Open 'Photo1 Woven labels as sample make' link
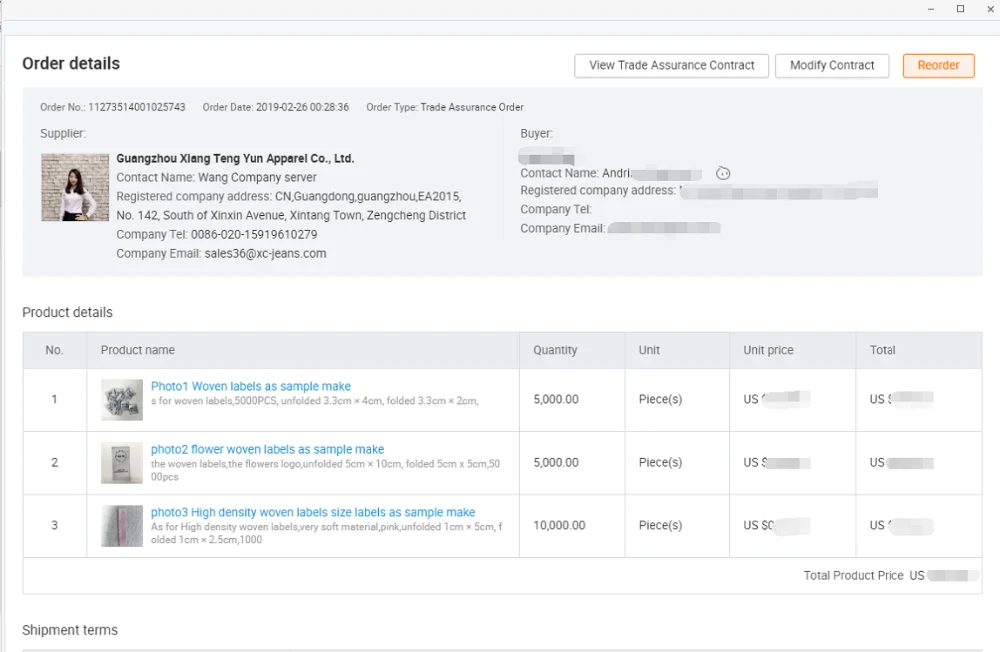 250,386
